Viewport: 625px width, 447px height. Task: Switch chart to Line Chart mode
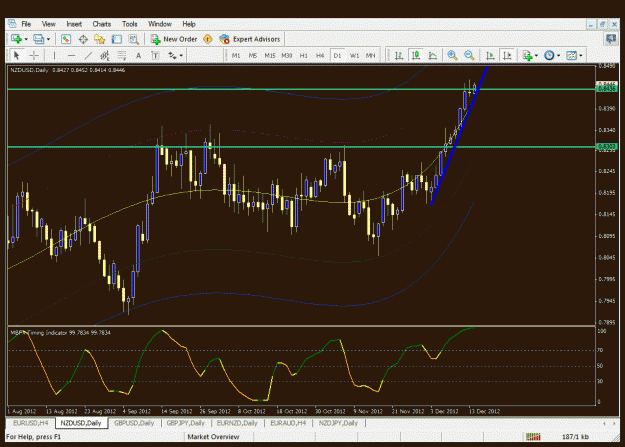[x=432, y=55]
